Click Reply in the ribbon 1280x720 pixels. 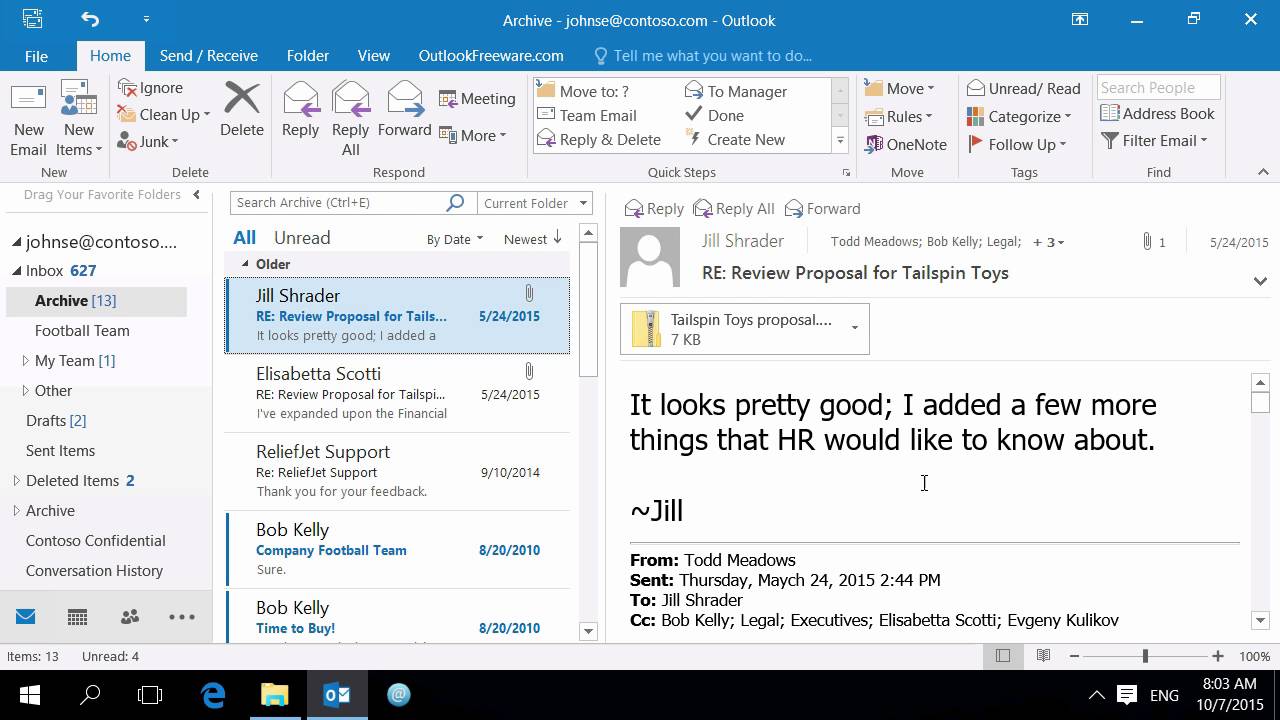coord(300,110)
